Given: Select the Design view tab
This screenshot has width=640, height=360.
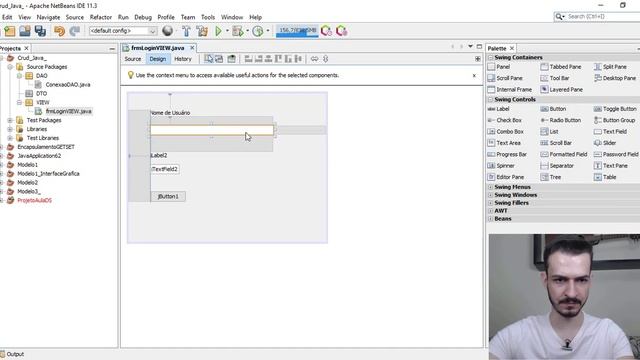Looking at the screenshot, I should [158, 59].
